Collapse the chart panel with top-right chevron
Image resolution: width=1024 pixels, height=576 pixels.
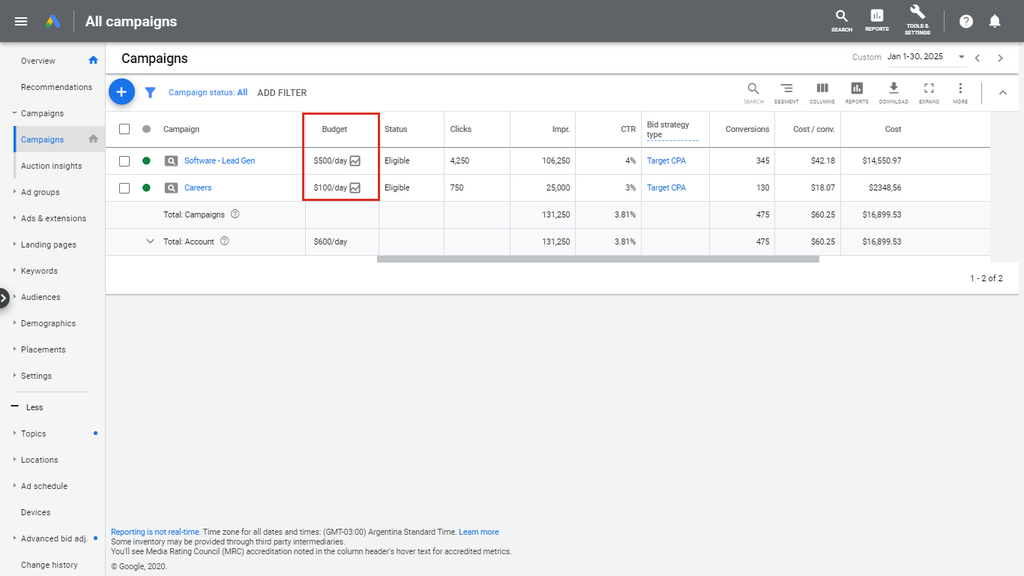coord(1003,93)
